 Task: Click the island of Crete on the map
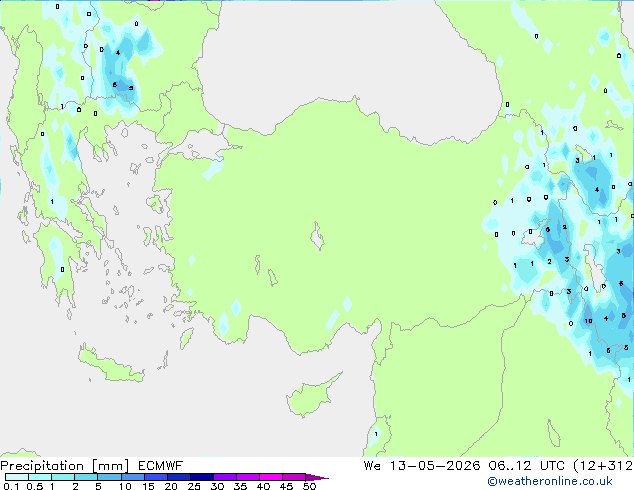coord(111,365)
